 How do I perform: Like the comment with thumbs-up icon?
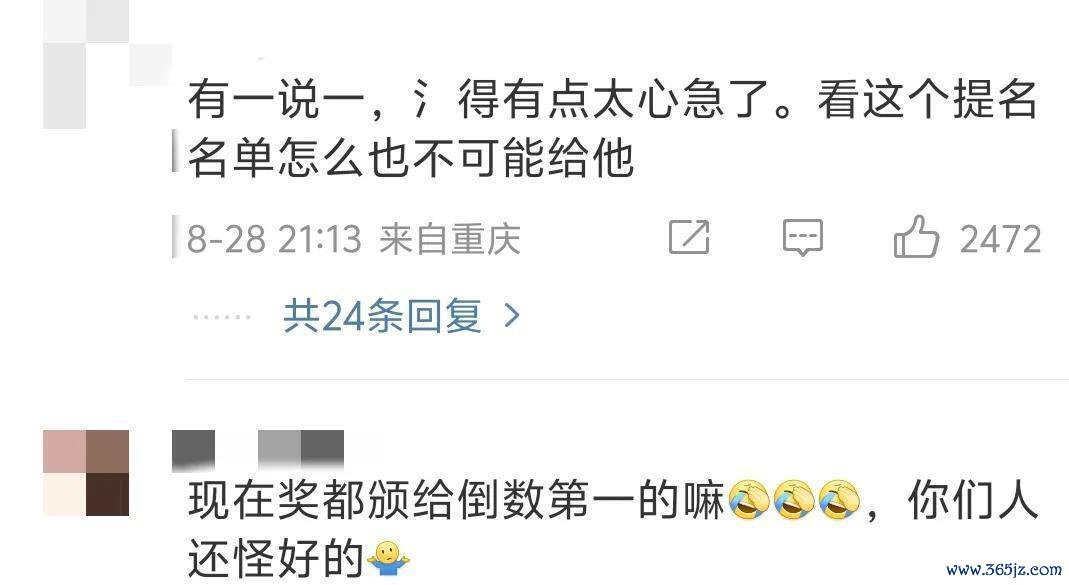point(916,237)
